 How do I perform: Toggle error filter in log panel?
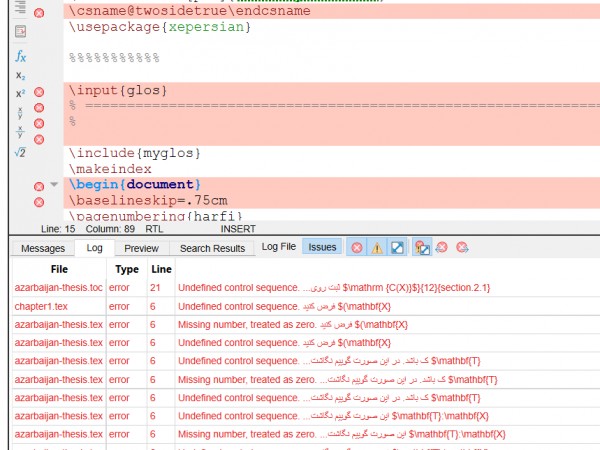[x=357, y=247]
